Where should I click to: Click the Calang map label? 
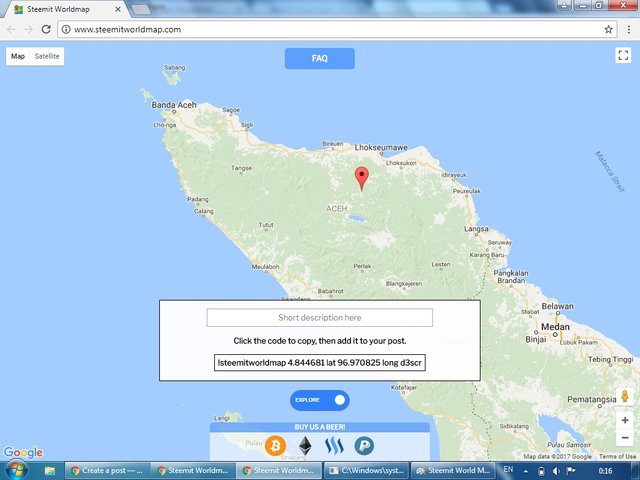coord(204,211)
